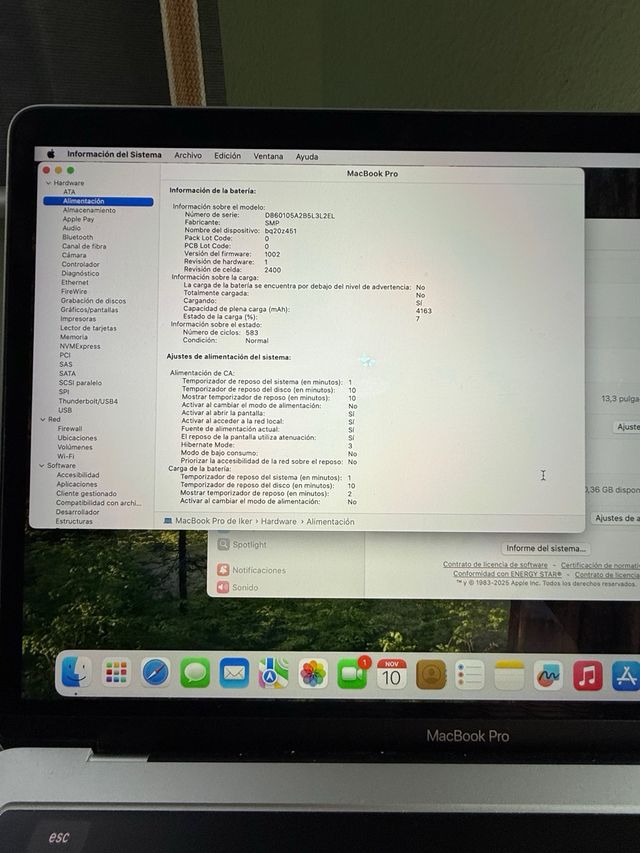Select ATA in the sidebar
This screenshot has width=640, height=853.
[69, 192]
